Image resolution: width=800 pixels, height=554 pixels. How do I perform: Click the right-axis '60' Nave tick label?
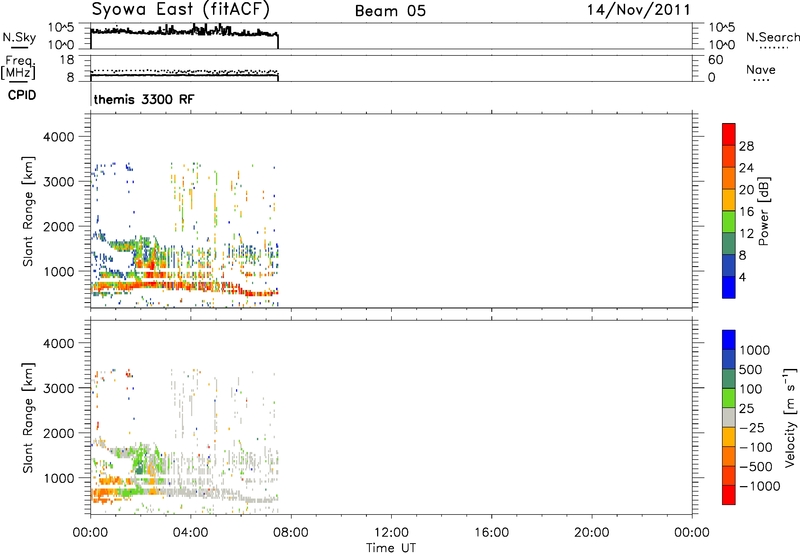(x=715, y=60)
